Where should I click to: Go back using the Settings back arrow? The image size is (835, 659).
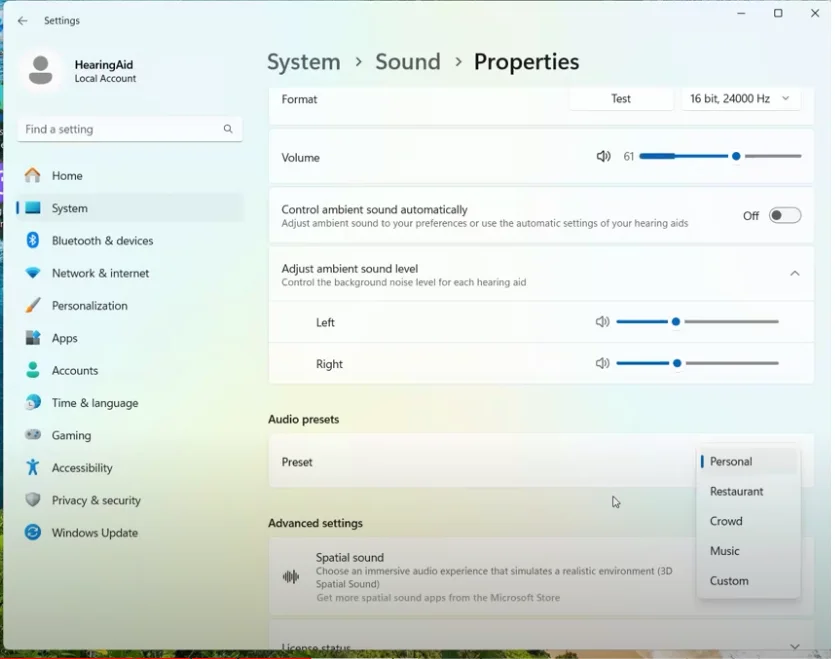[x=22, y=21]
